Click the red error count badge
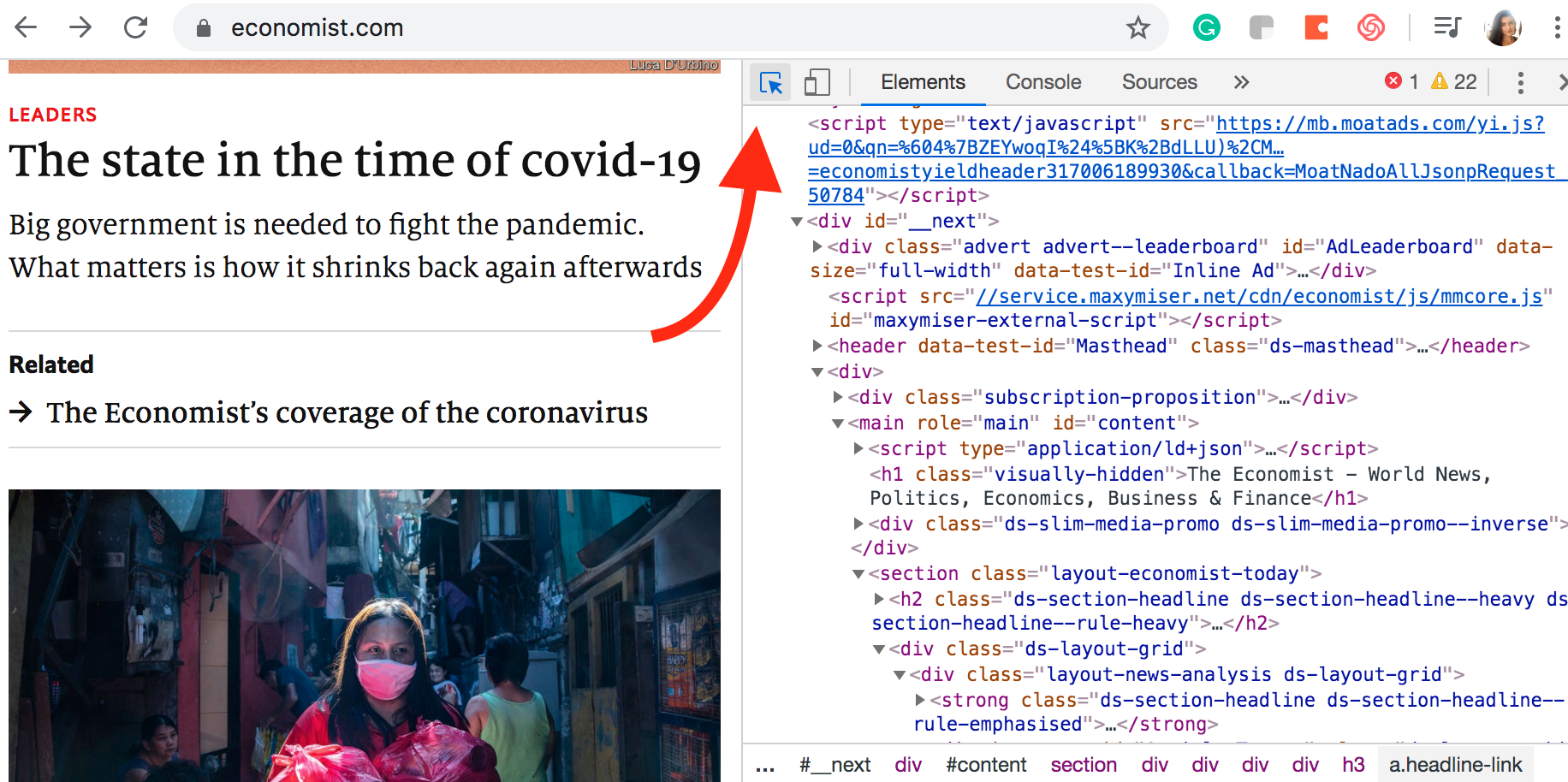The height and width of the screenshot is (782, 1568). (1402, 81)
